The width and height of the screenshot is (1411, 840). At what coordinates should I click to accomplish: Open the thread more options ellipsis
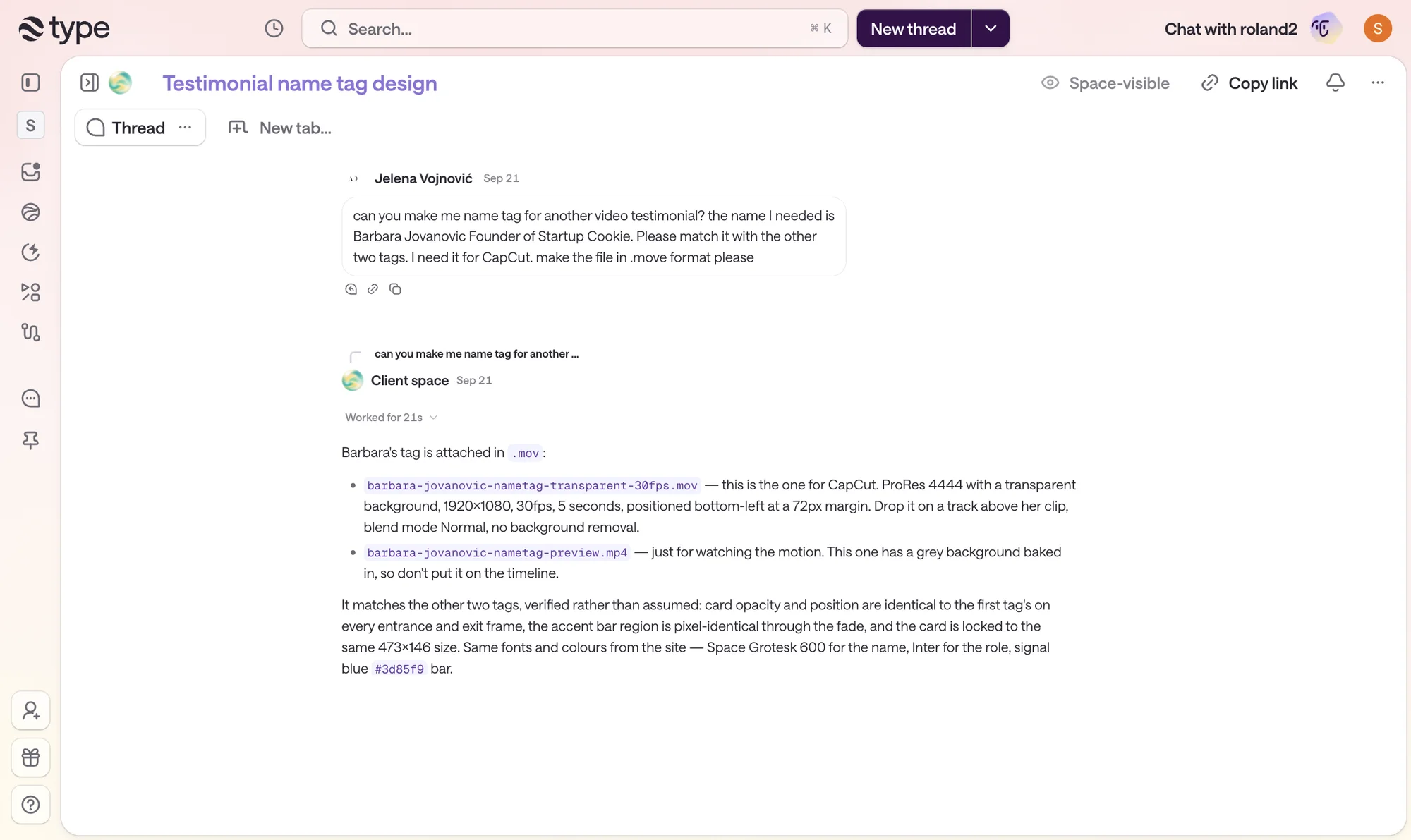tap(1378, 83)
